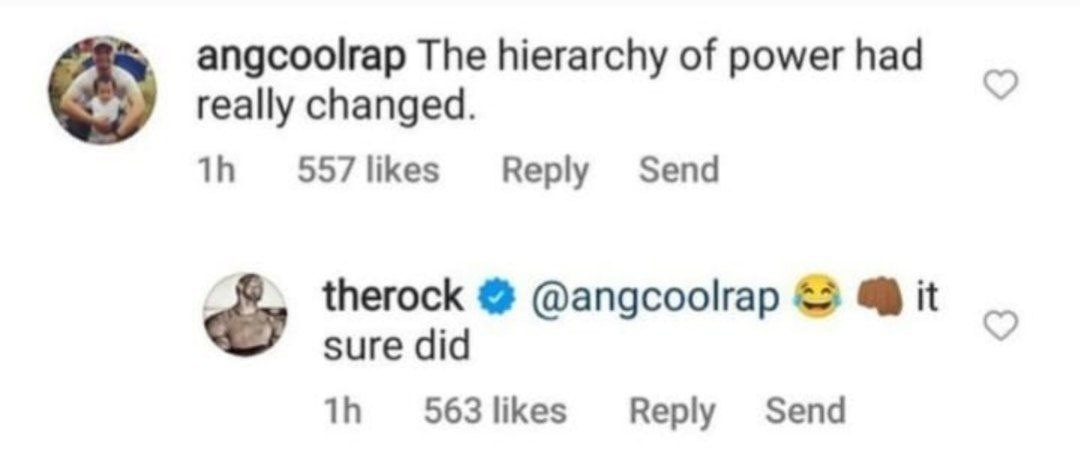
Task: Click the 'sure did' reply text
Action: coord(397,346)
